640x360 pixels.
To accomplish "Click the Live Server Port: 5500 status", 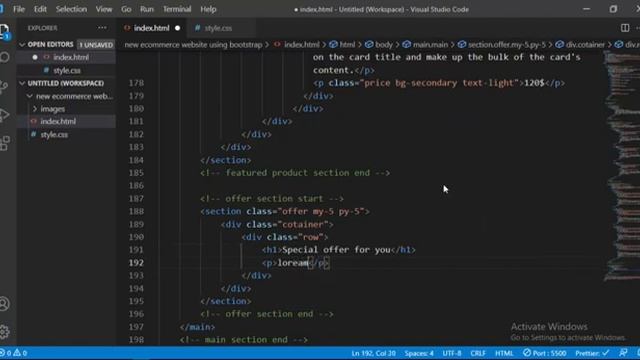I will click(x=544, y=353).
